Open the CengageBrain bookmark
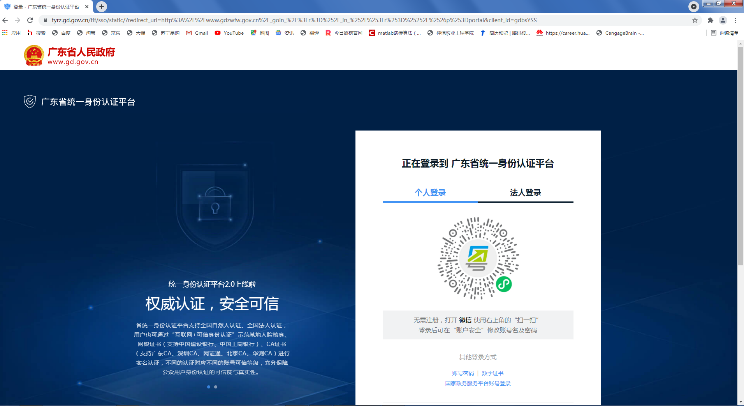Viewport: 744px width, 406px height. coord(620,33)
